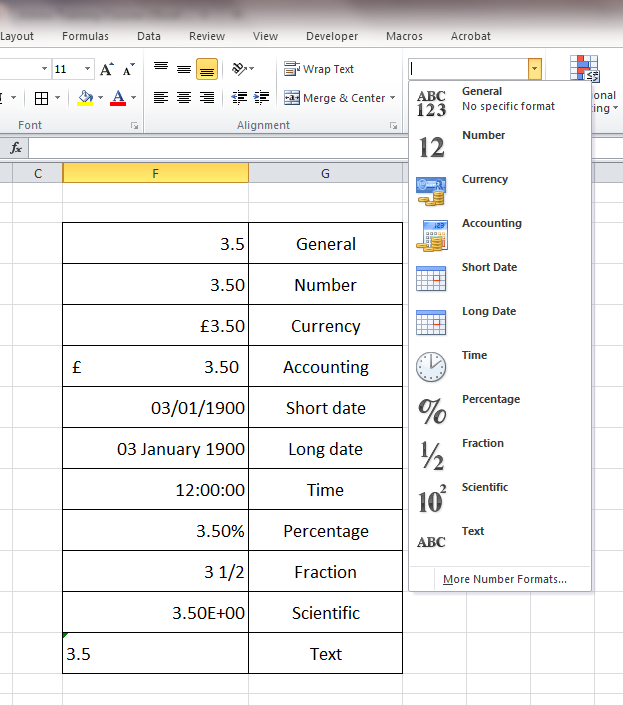Increase the cell indent
This screenshot has width=623, height=705.
[x=262, y=98]
